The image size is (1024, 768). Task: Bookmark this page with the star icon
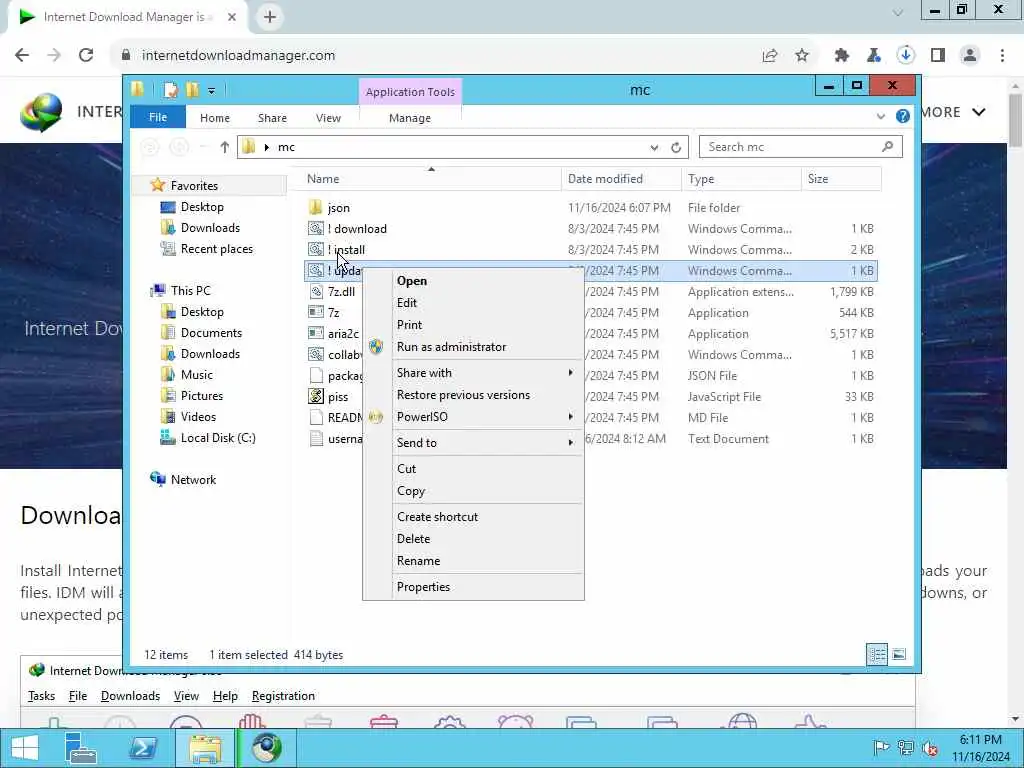(x=802, y=56)
